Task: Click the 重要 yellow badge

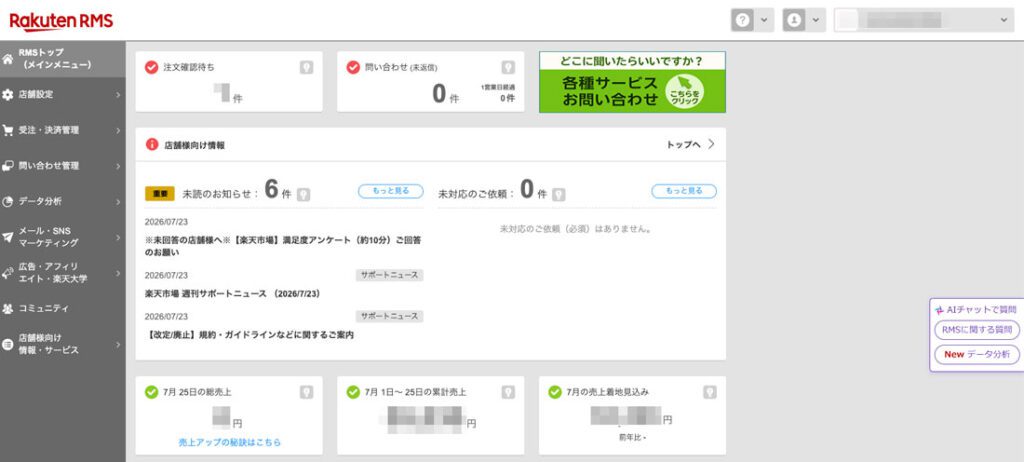Action: click(159, 194)
